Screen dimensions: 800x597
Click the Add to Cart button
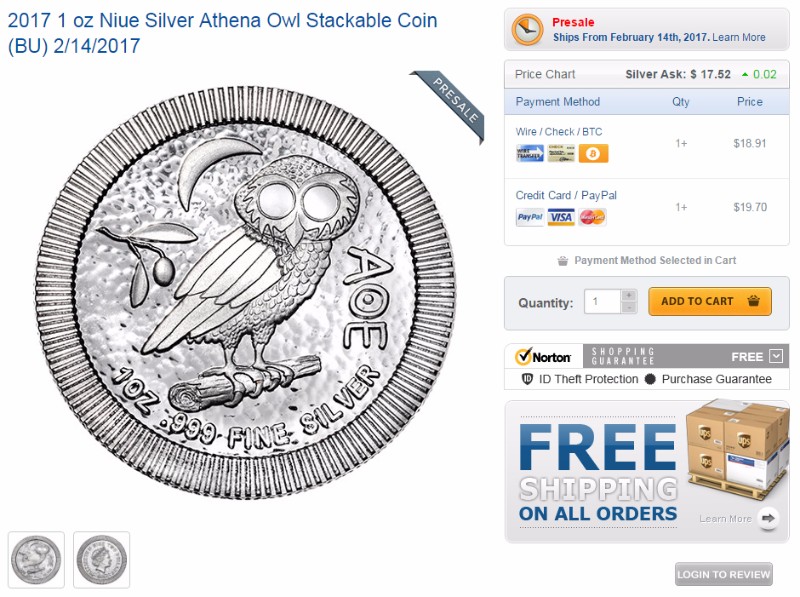point(710,301)
